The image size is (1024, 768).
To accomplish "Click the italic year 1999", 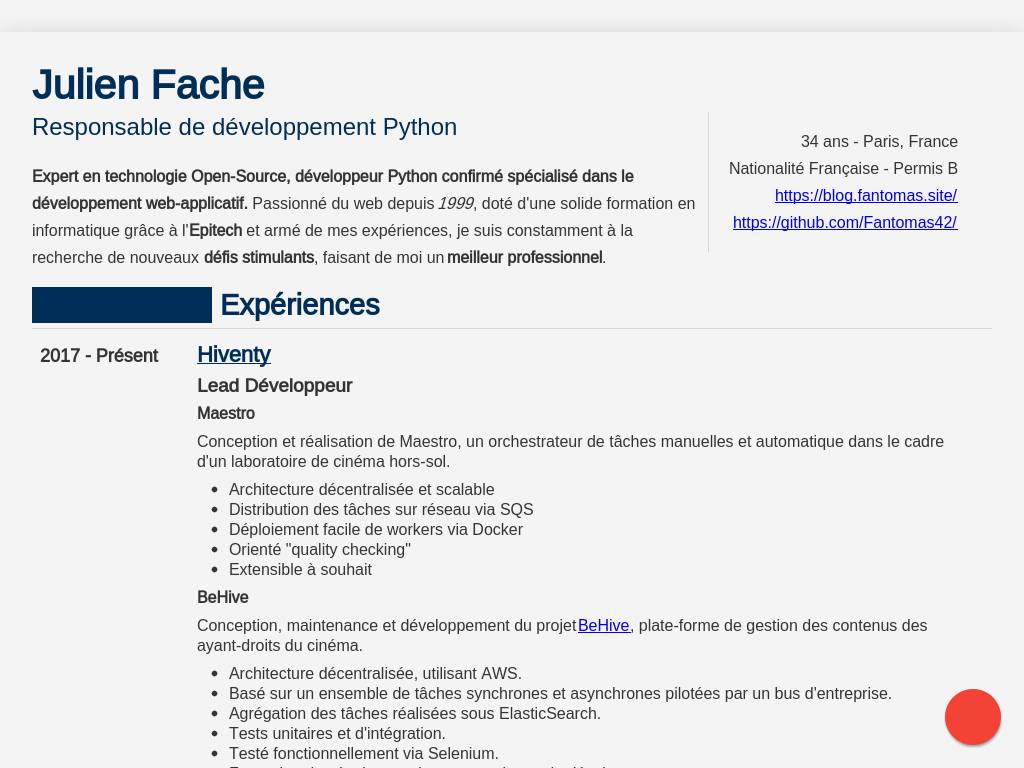I will [455, 203].
